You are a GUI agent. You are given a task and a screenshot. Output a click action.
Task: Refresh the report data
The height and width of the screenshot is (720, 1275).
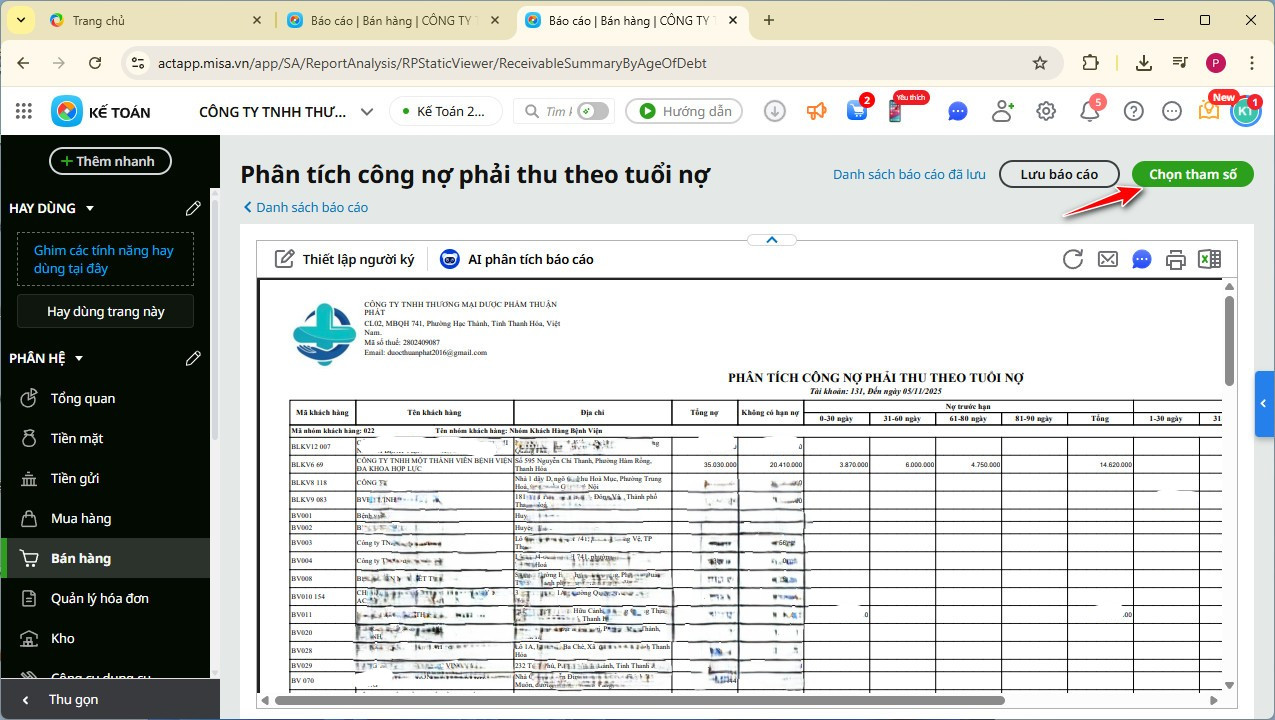(1073, 258)
